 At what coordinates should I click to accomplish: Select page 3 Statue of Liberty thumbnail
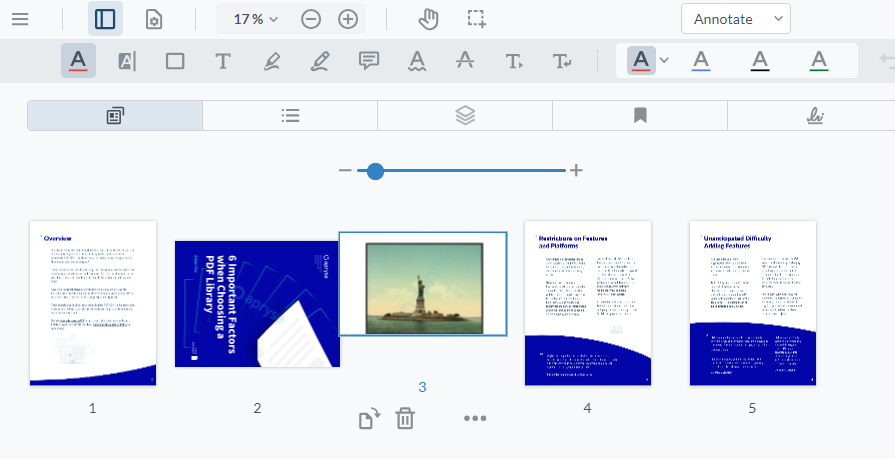click(423, 284)
